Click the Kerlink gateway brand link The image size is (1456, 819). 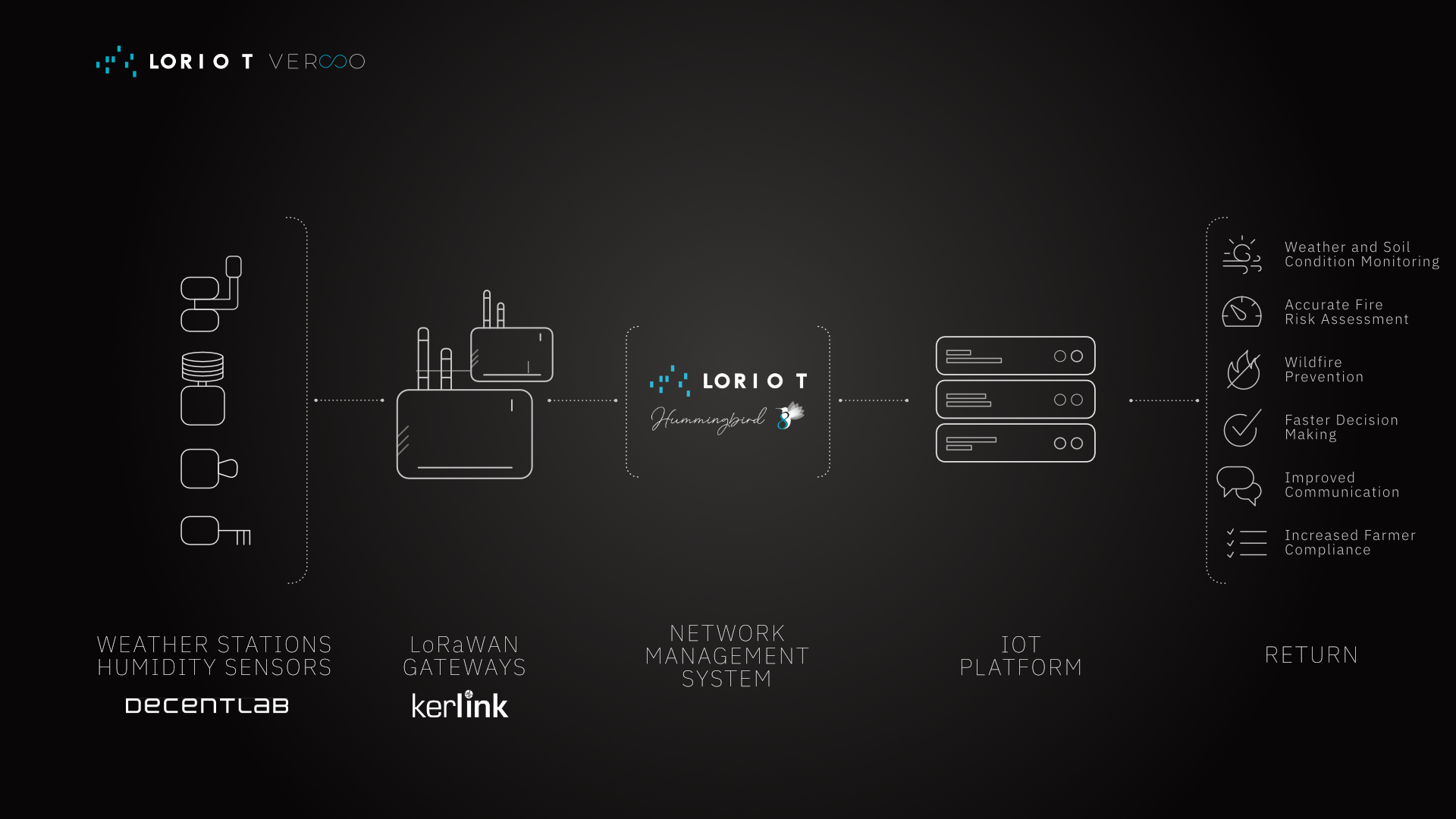click(458, 706)
